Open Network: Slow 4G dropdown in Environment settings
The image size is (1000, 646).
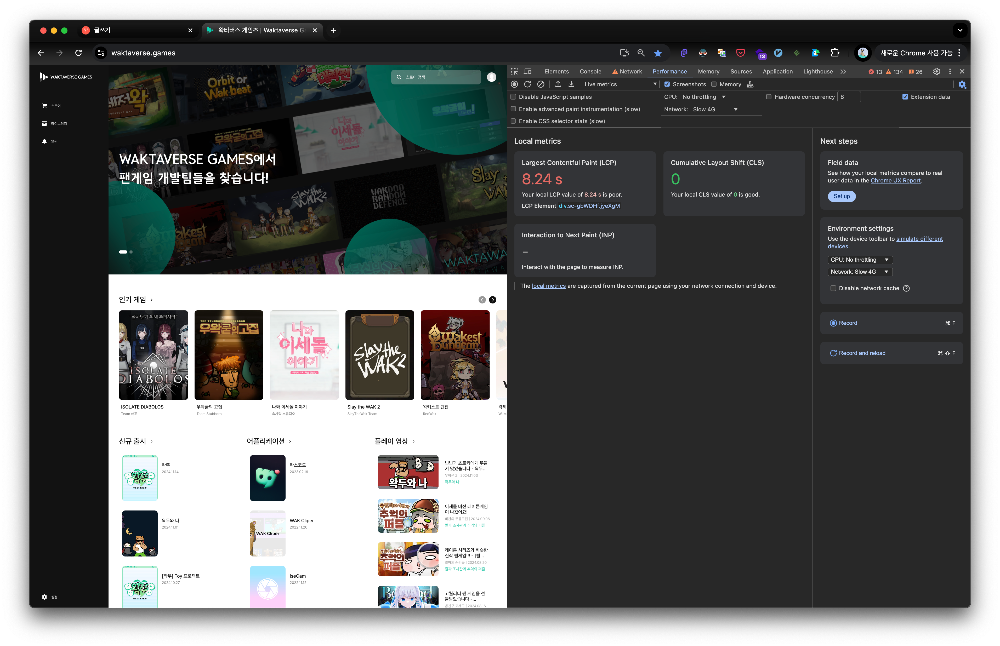(859, 272)
